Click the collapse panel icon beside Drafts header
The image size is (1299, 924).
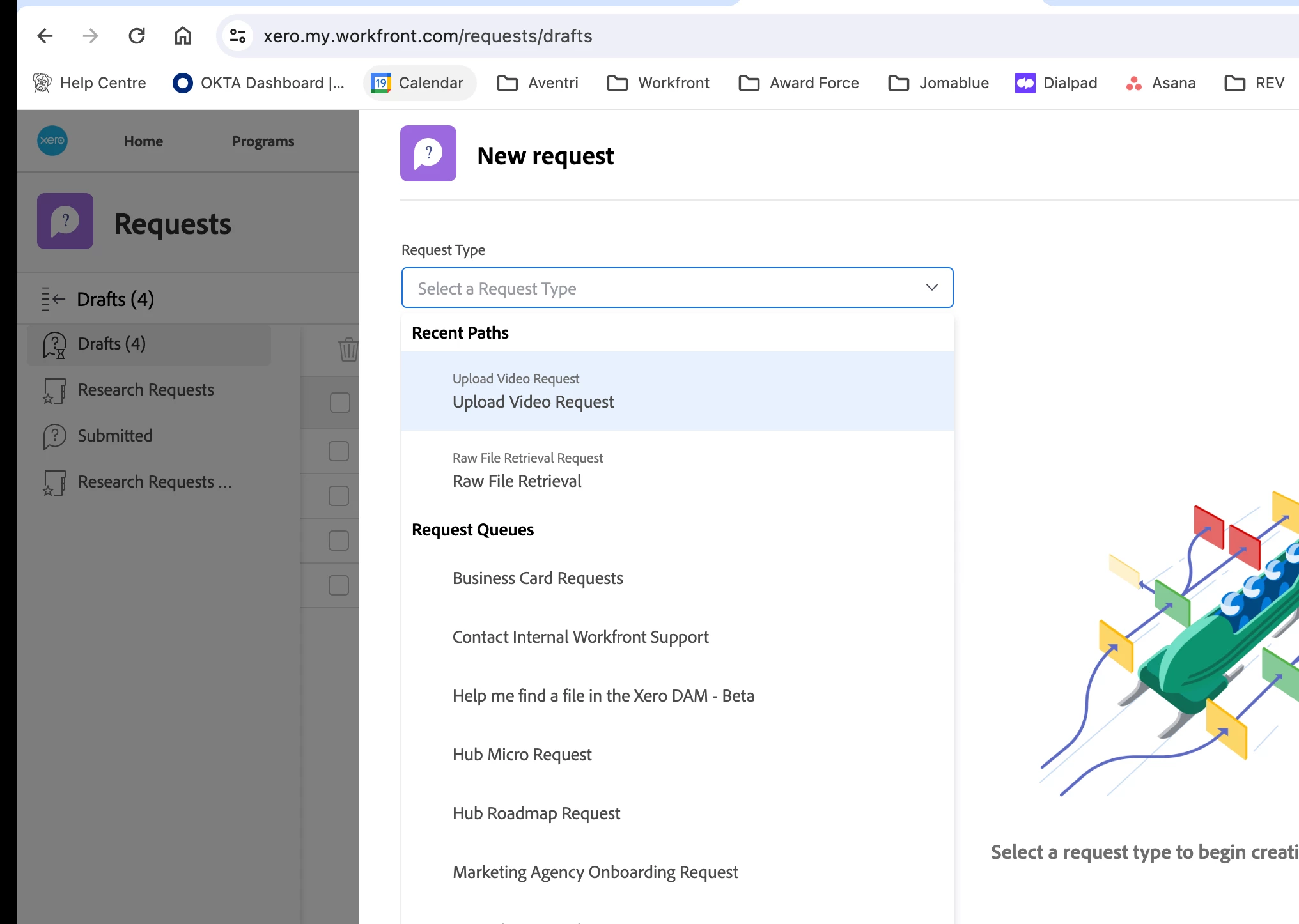[54, 299]
